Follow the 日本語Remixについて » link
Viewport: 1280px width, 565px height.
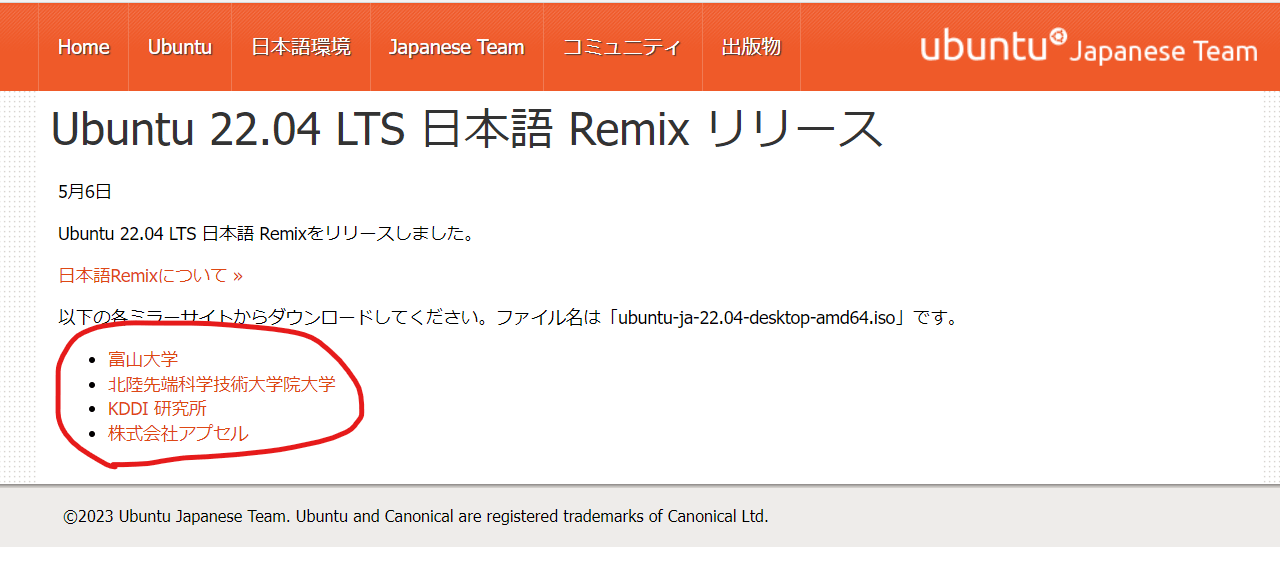(150, 275)
